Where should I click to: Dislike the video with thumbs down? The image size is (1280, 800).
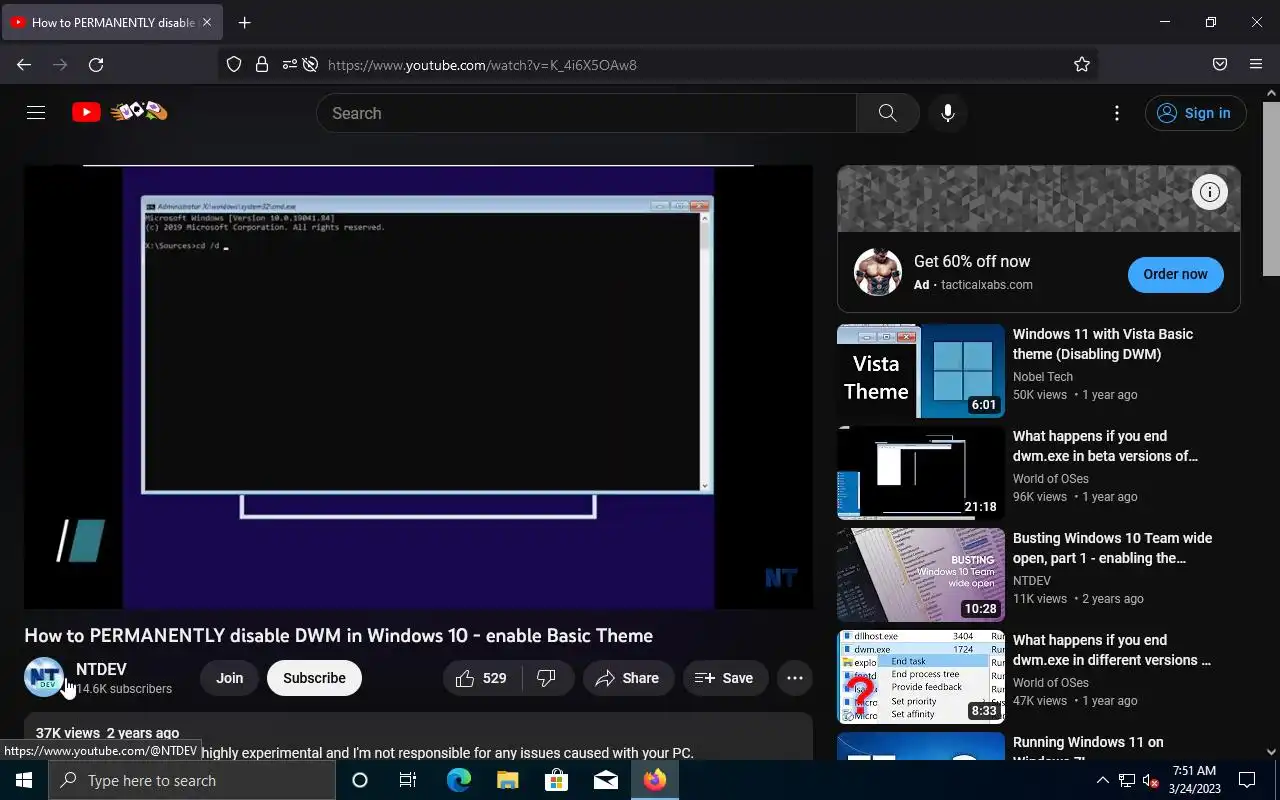click(547, 678)
